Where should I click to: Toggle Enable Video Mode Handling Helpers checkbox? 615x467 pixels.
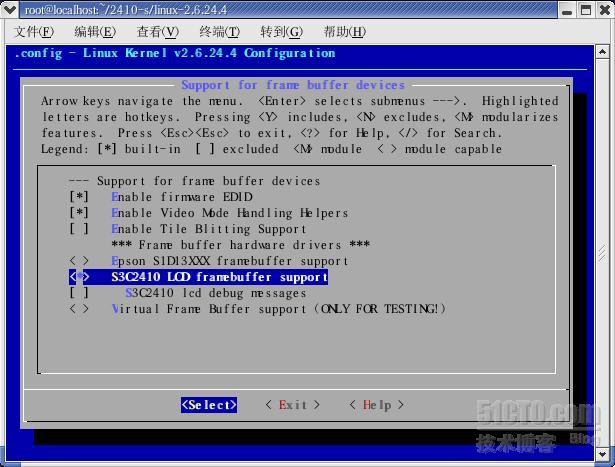coord(79,213)
